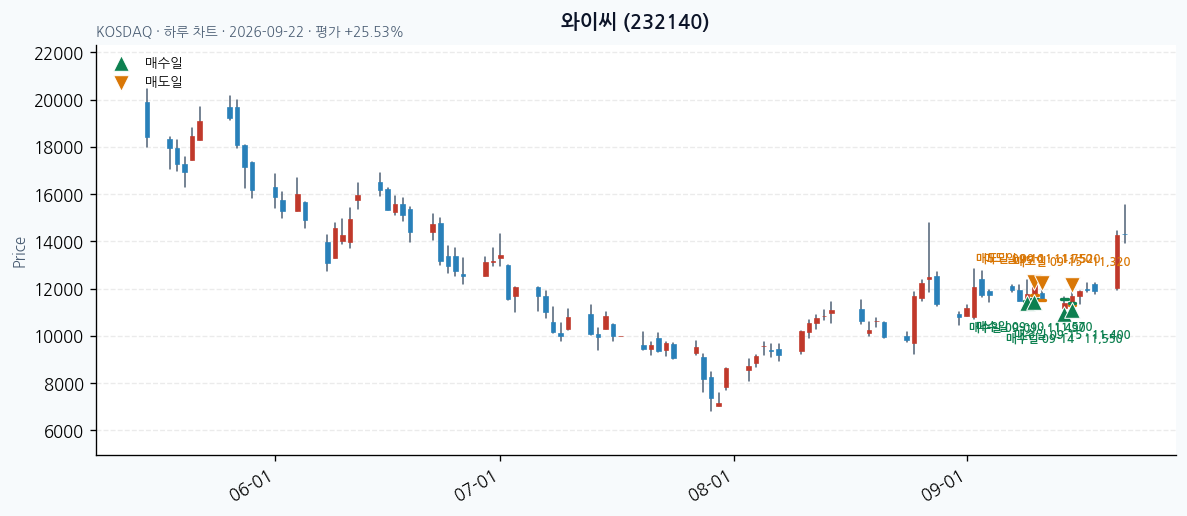The height and width of the screenshot is (516, 1187).
Task: Click the 14000 y-axis tick label
Action: tap(59, 242)
